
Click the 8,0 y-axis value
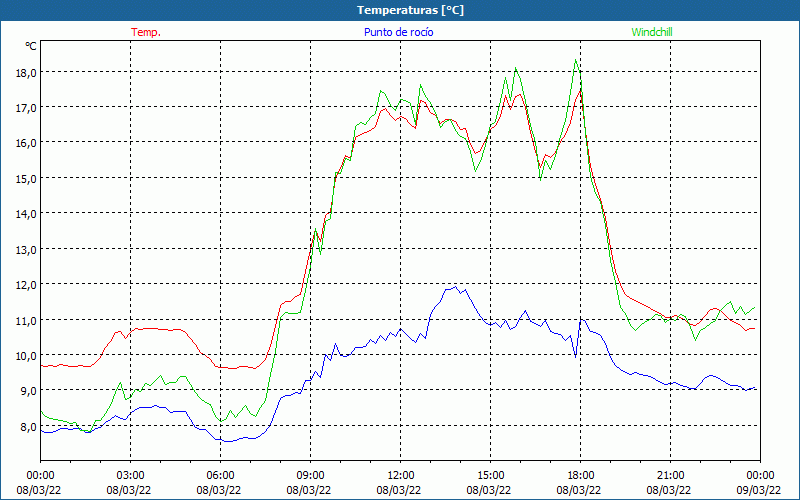coord(28,426)
